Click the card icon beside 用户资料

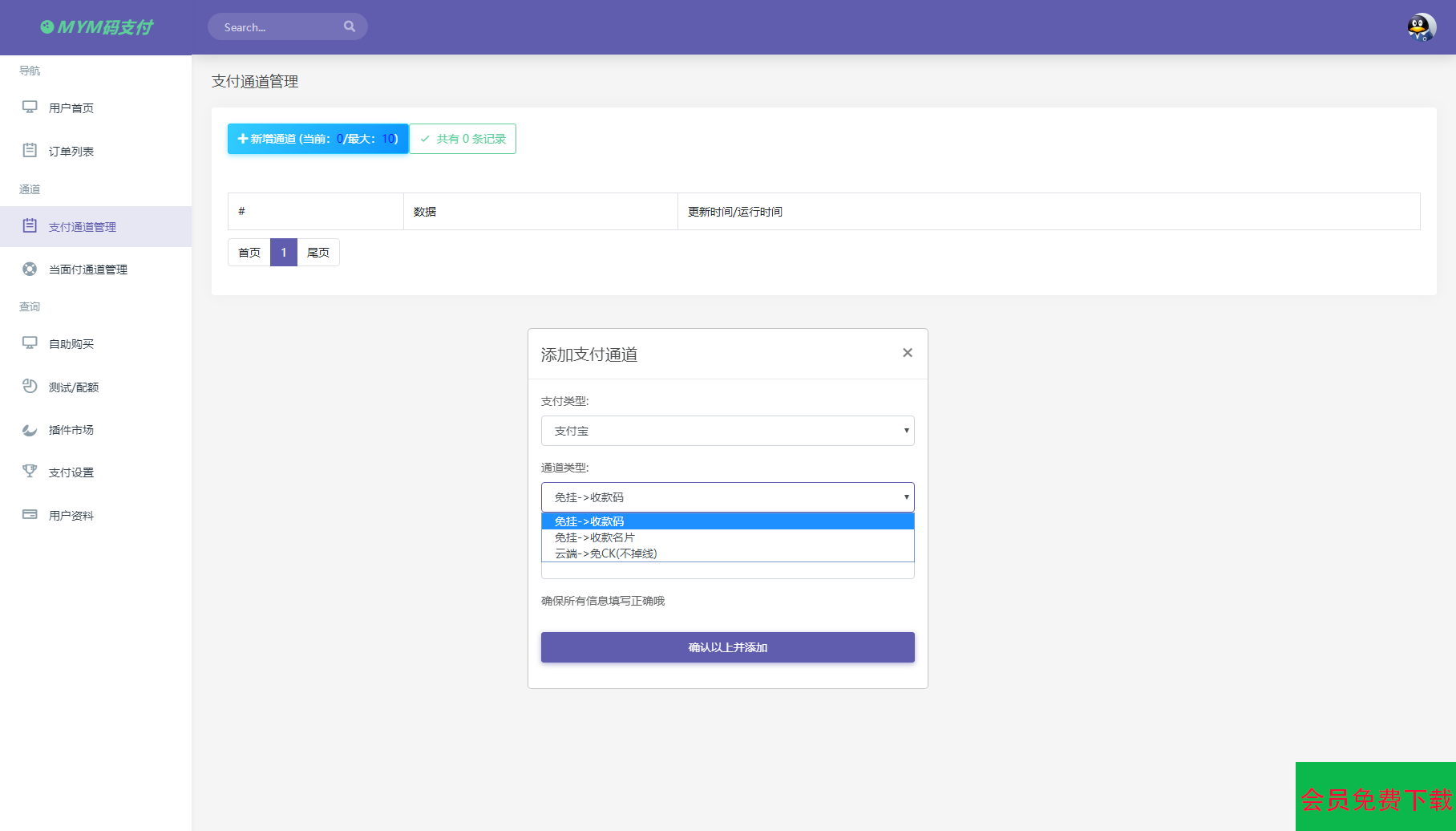30,514
